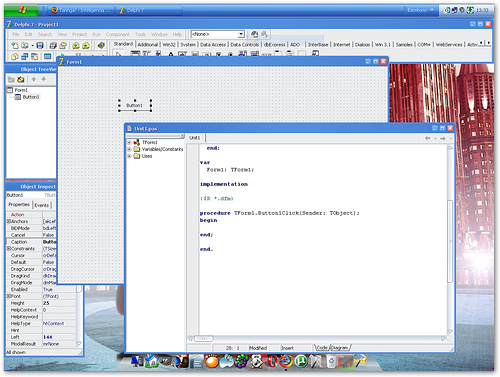Click the second Object TreeView toolbar icon
Viewport: 500px width, 377px height.
point(21,79)
